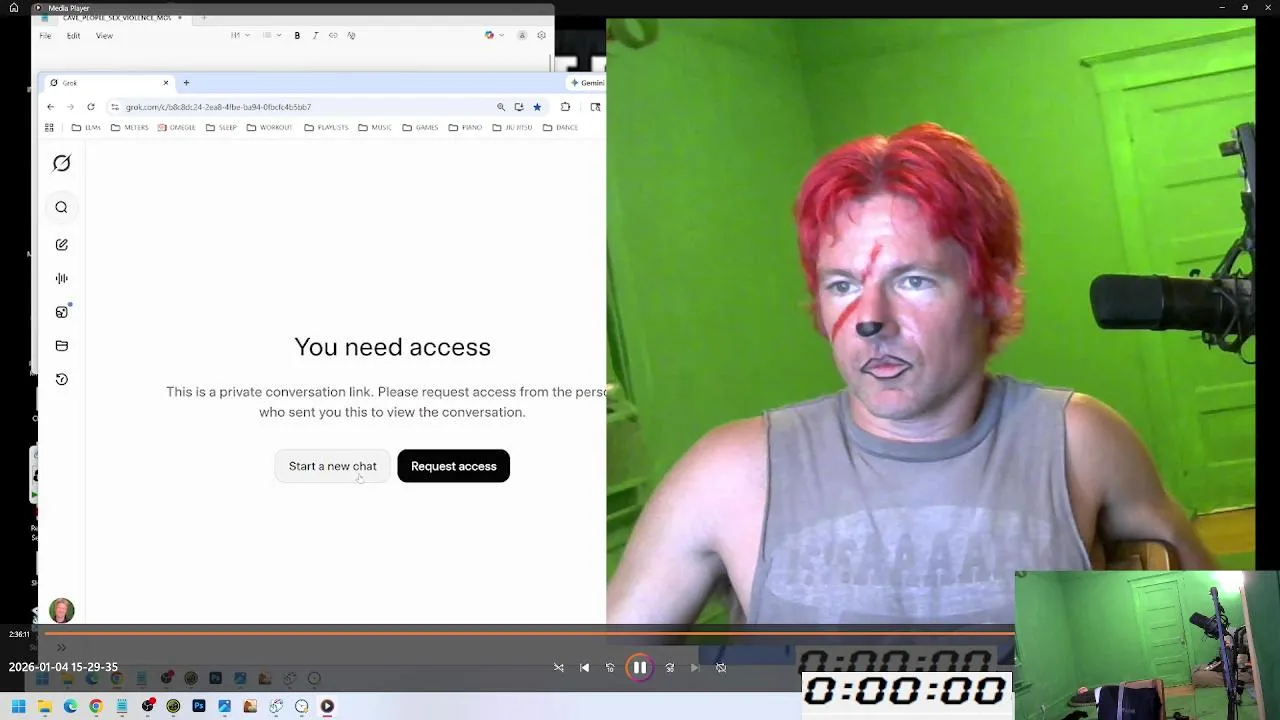Image resolution: width=1280 pixels, height=720 pixels.
Task: Open the SLEEP bookmark folder
Action: tap(221, 128)
